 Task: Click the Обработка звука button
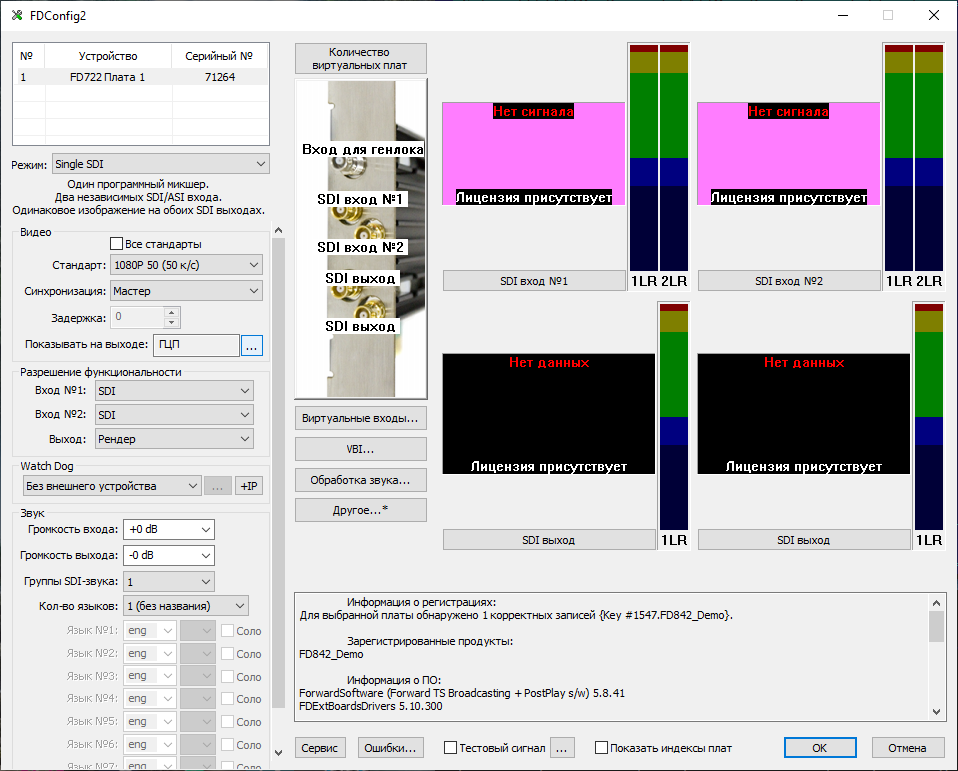tap(361, 480)
